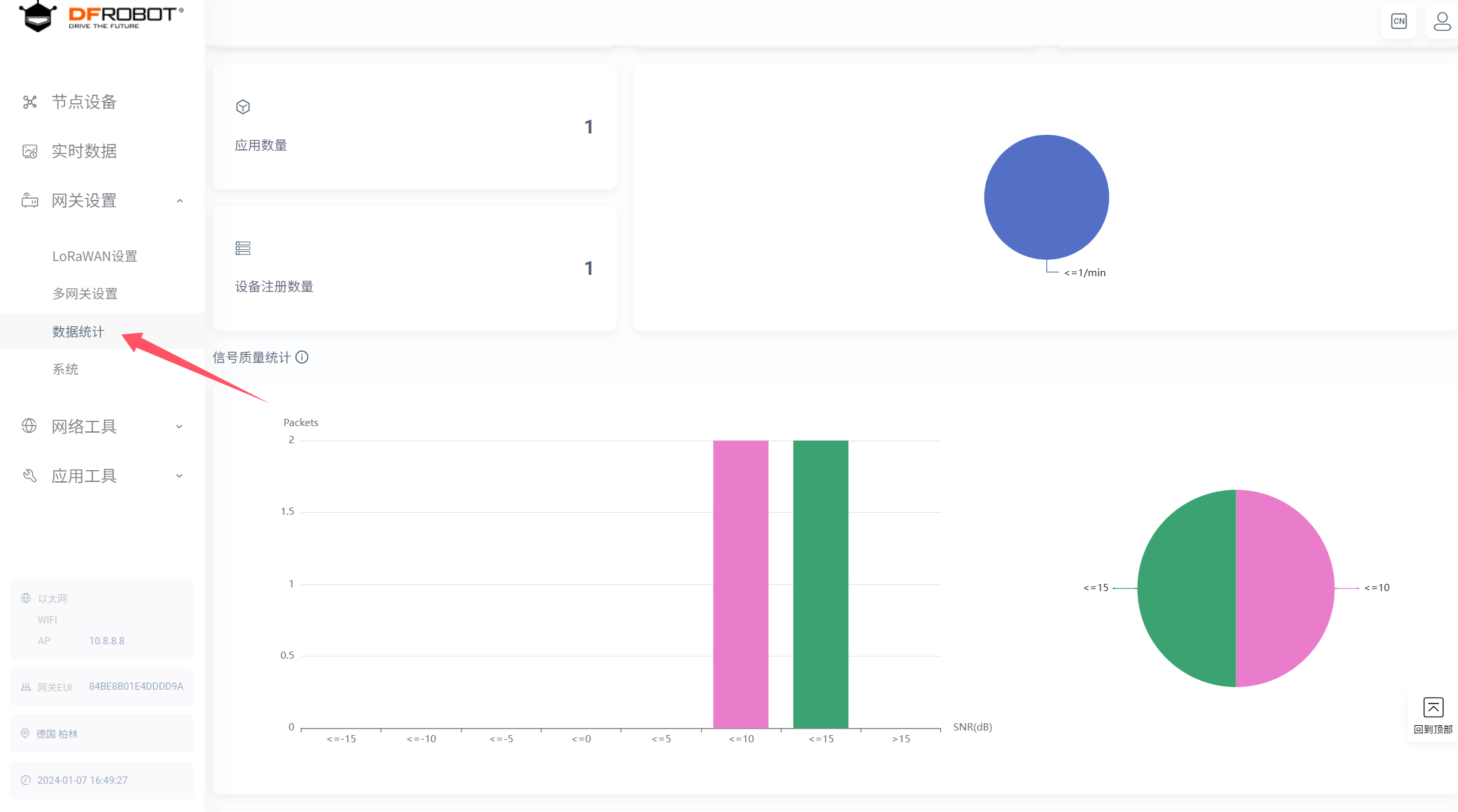Open LoRaWAN设置 submenu item
1458x812 pixels.
pyautogui.click(x=95, y=256)
